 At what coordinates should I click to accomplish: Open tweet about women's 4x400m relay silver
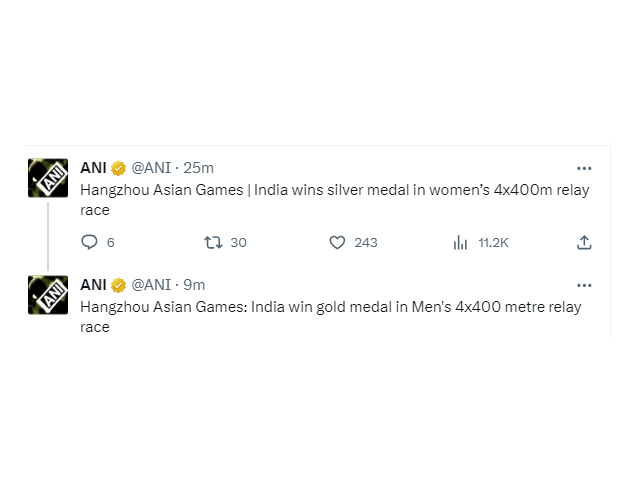pos(335,200)
